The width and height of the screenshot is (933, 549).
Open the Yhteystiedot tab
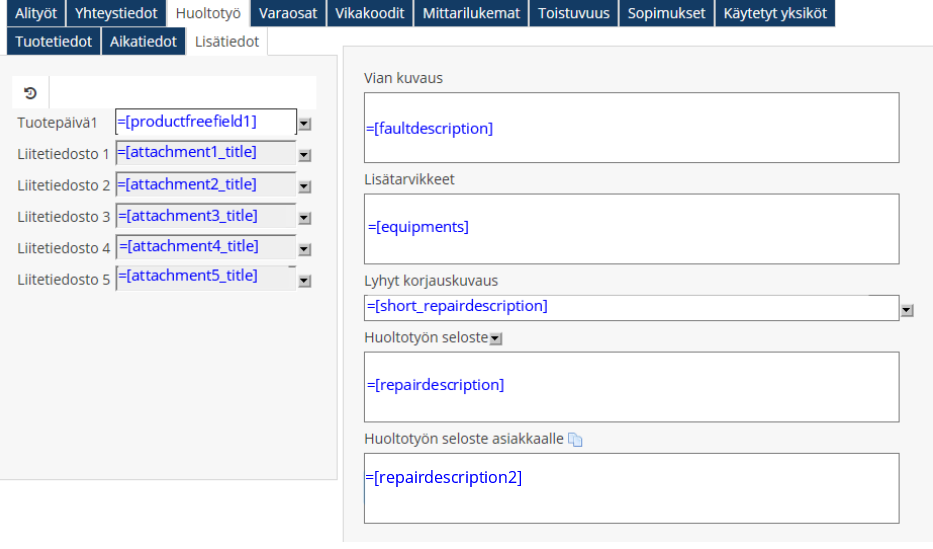(x=116, y=13)
